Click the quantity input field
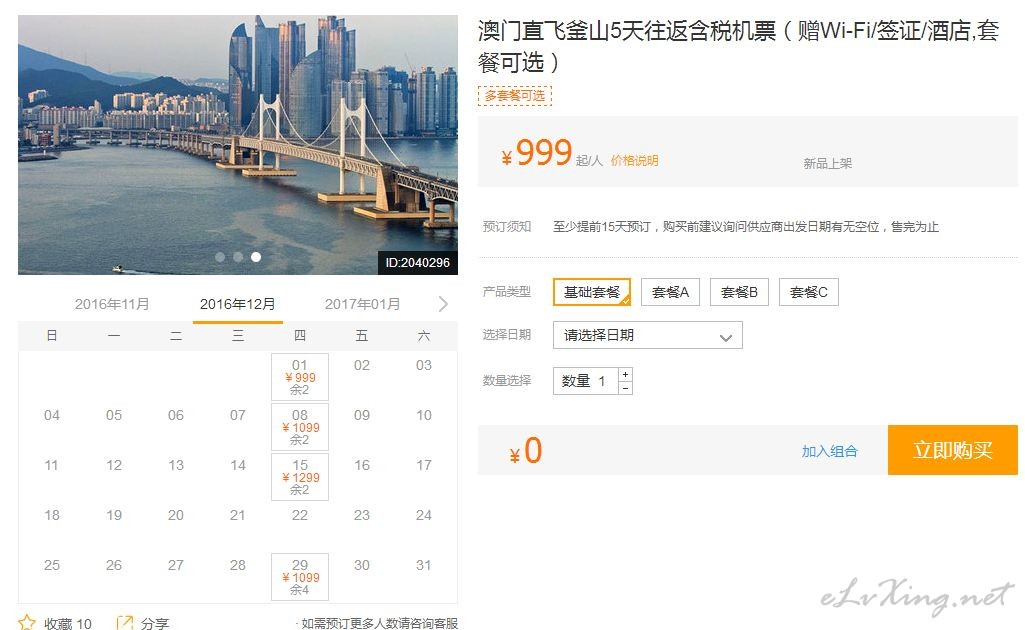Screen dimensions: 1025x630 click(586, 381)
